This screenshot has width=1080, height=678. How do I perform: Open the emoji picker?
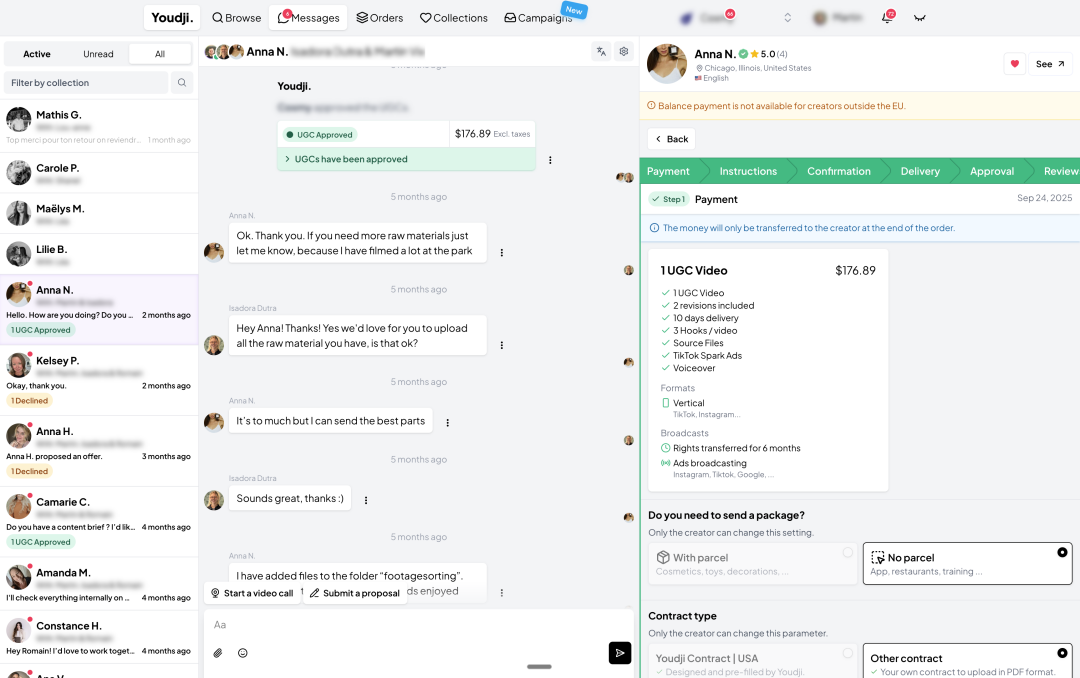[243, 653]
